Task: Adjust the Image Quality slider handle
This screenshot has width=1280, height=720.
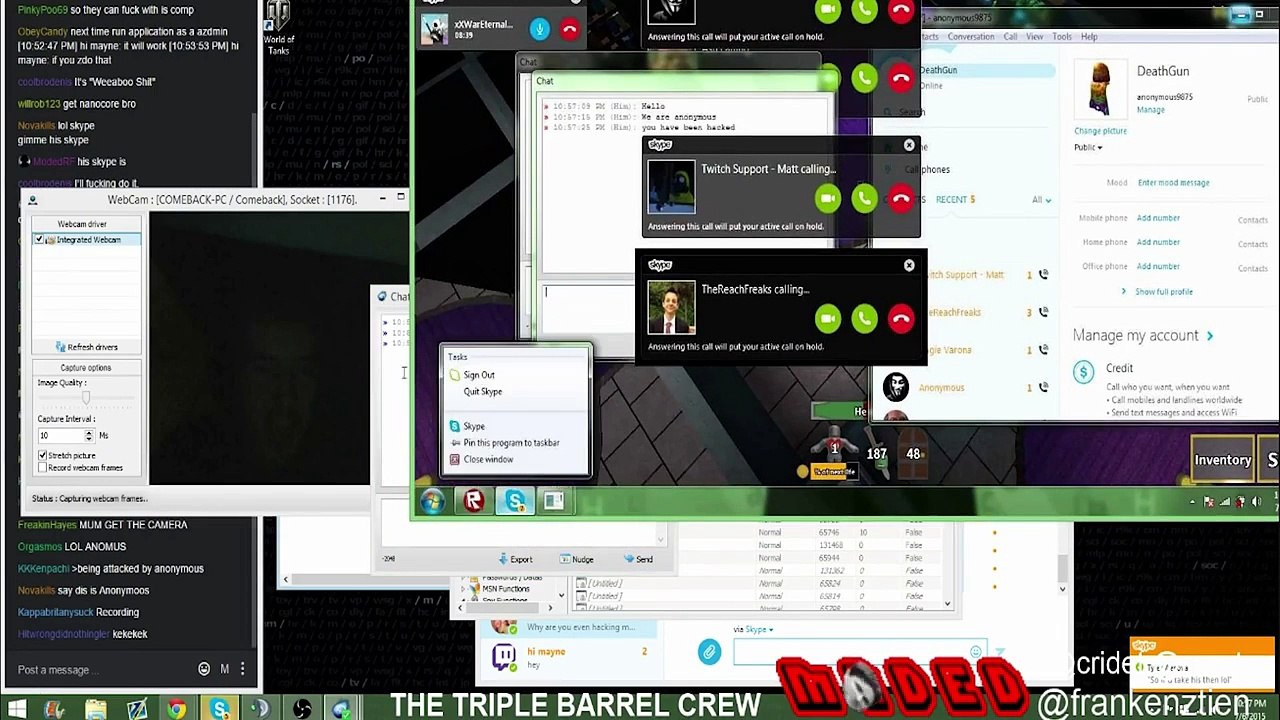Action: [86, 398]
